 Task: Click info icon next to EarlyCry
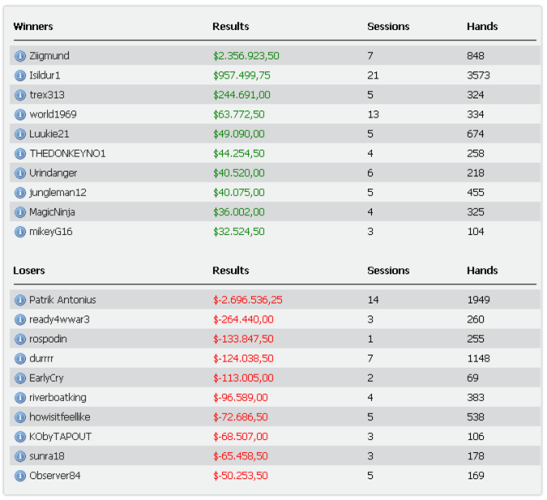[20, 378]
